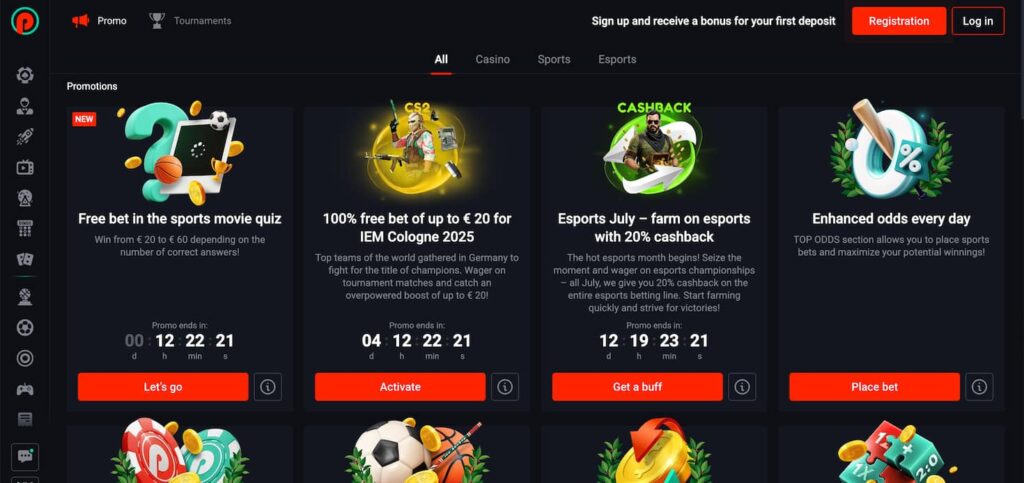Image resolution: width=1024 pixels, height=483 pixels.
Task: Switch to the Casino tab
Action: [x=492, y=59]
